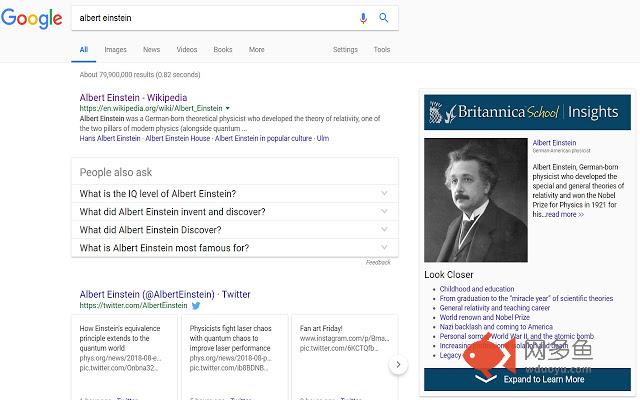The image size is (640, 400).
Task: Open General relativity and teaching career link
Action: [x=495, y=308]
